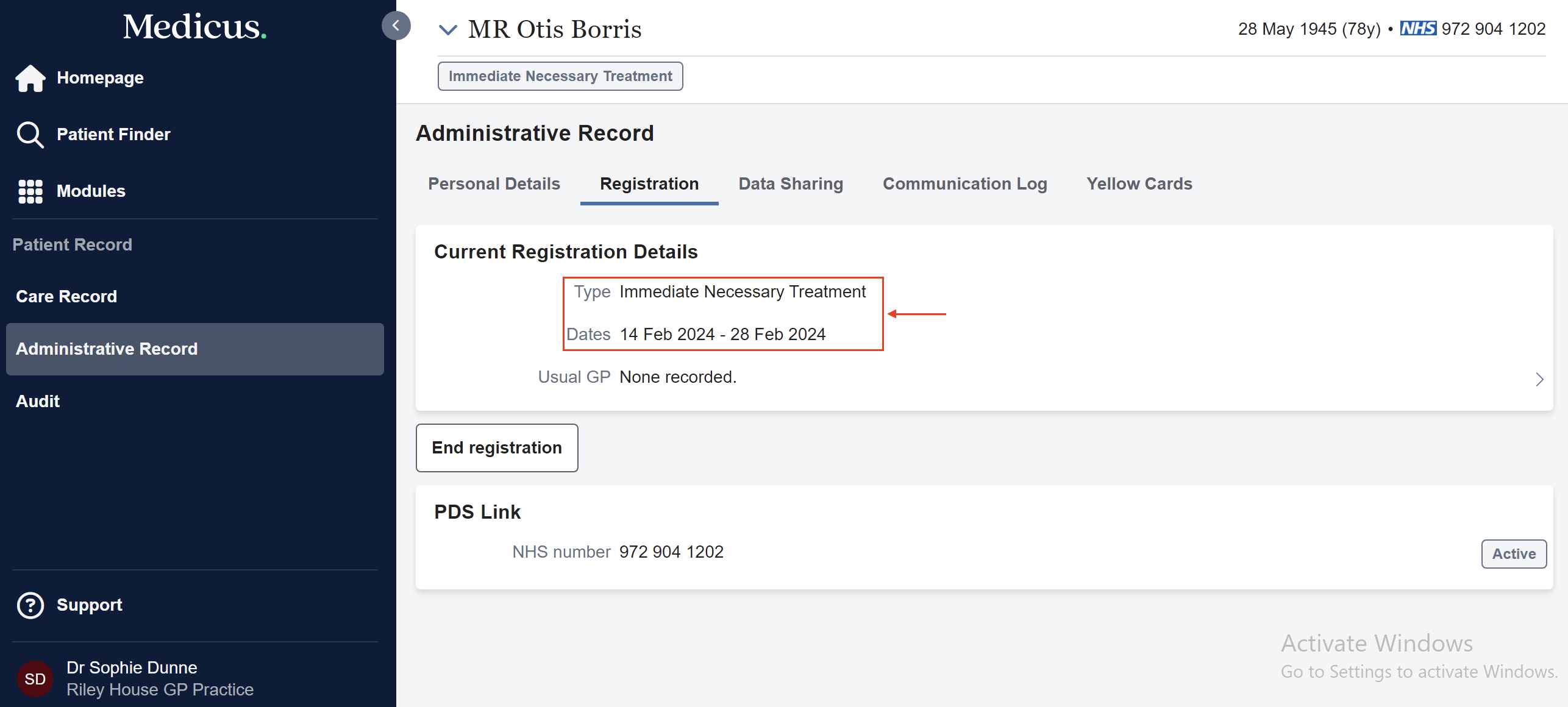Open the Modules grid icon
Viewport: 1568px width, 707px height.
click(x=30, y=191)
